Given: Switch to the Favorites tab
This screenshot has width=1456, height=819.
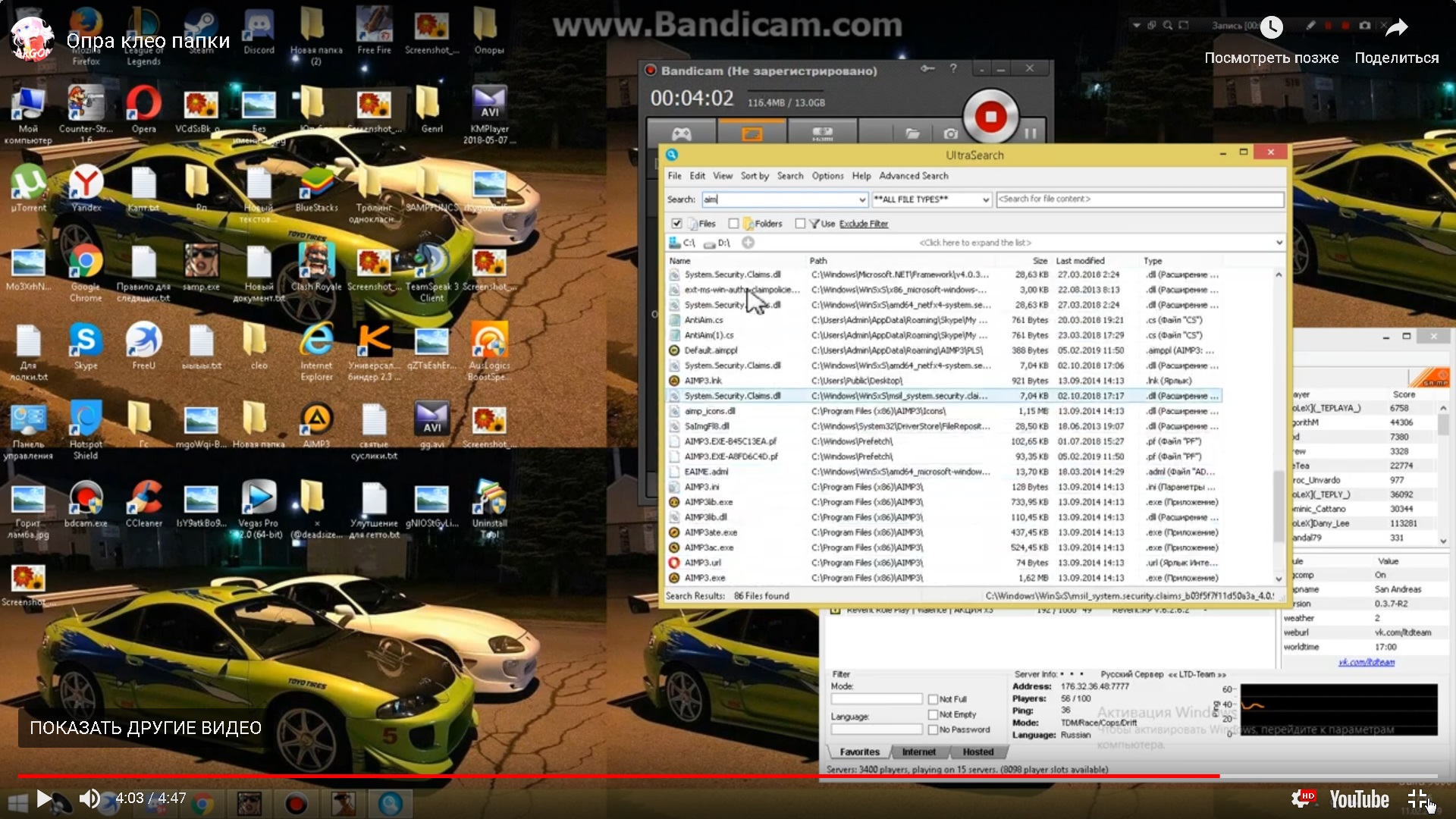Looking at the screenshot, I should pos(859,752).
